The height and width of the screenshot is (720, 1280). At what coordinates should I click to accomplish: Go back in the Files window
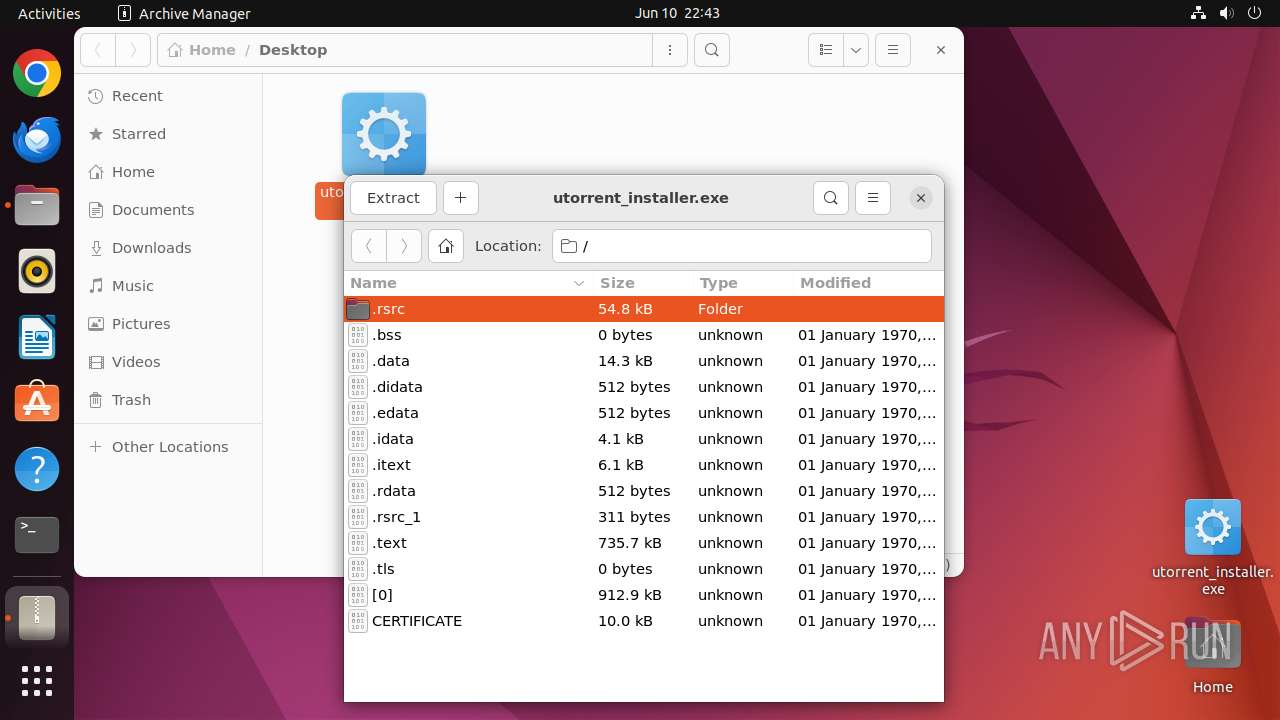click(98, 50)
